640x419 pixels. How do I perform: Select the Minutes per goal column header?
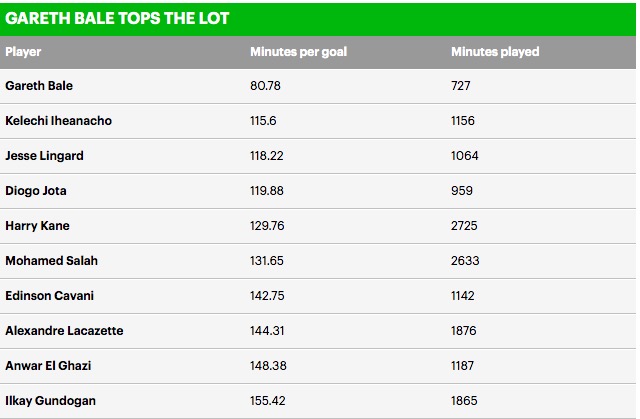pyautogui.click(x=298, y=52)
